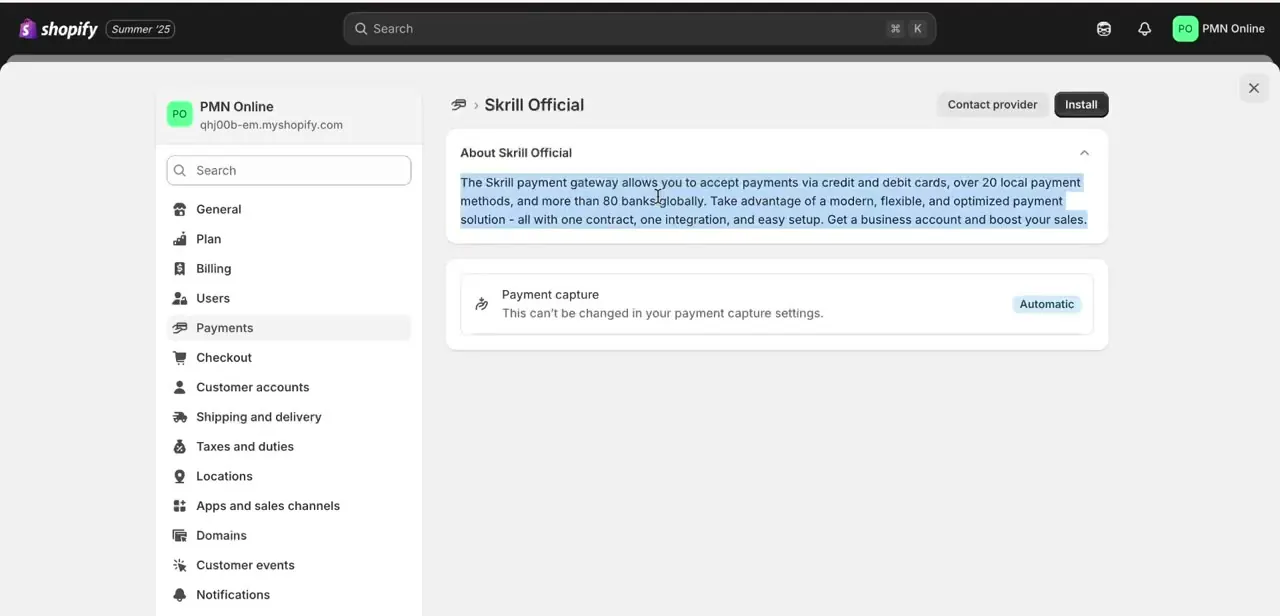Click the Payment capture label
This screenshot has height=616, width=1280.
[550, 295]
